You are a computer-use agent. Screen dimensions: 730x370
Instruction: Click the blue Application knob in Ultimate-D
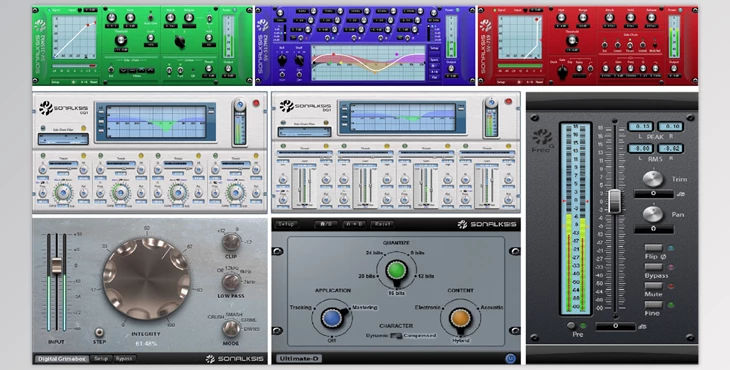pyautogui.click(x=332, y=317)
